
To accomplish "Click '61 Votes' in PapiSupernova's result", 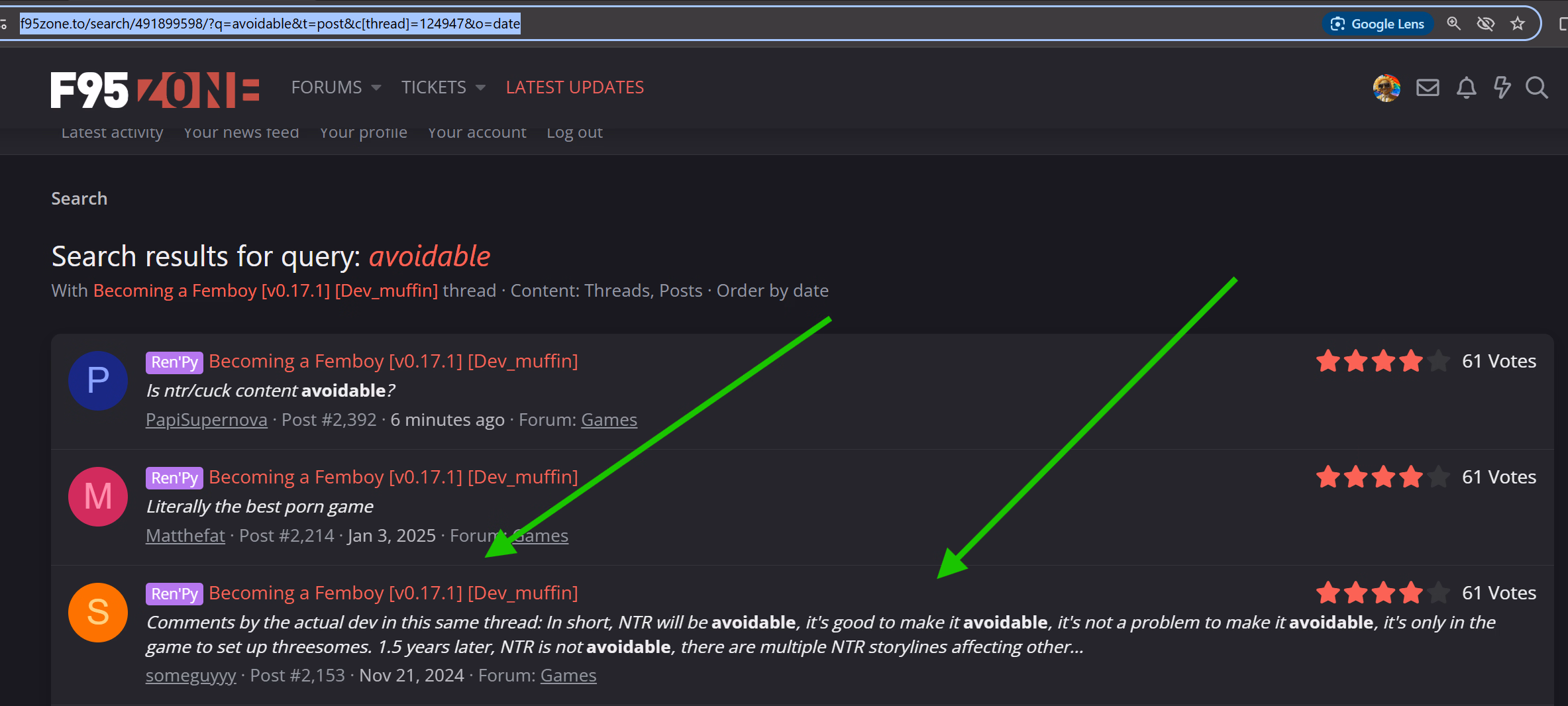I will tap(1499, 362).
